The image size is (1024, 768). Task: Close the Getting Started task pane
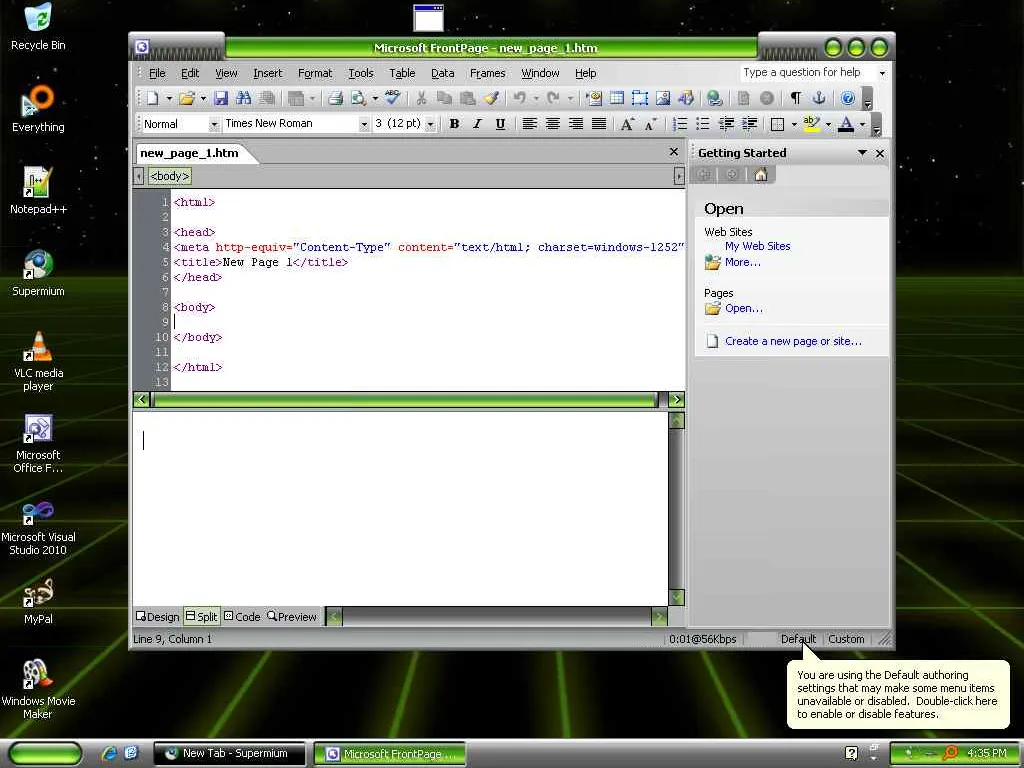point(880,153)
